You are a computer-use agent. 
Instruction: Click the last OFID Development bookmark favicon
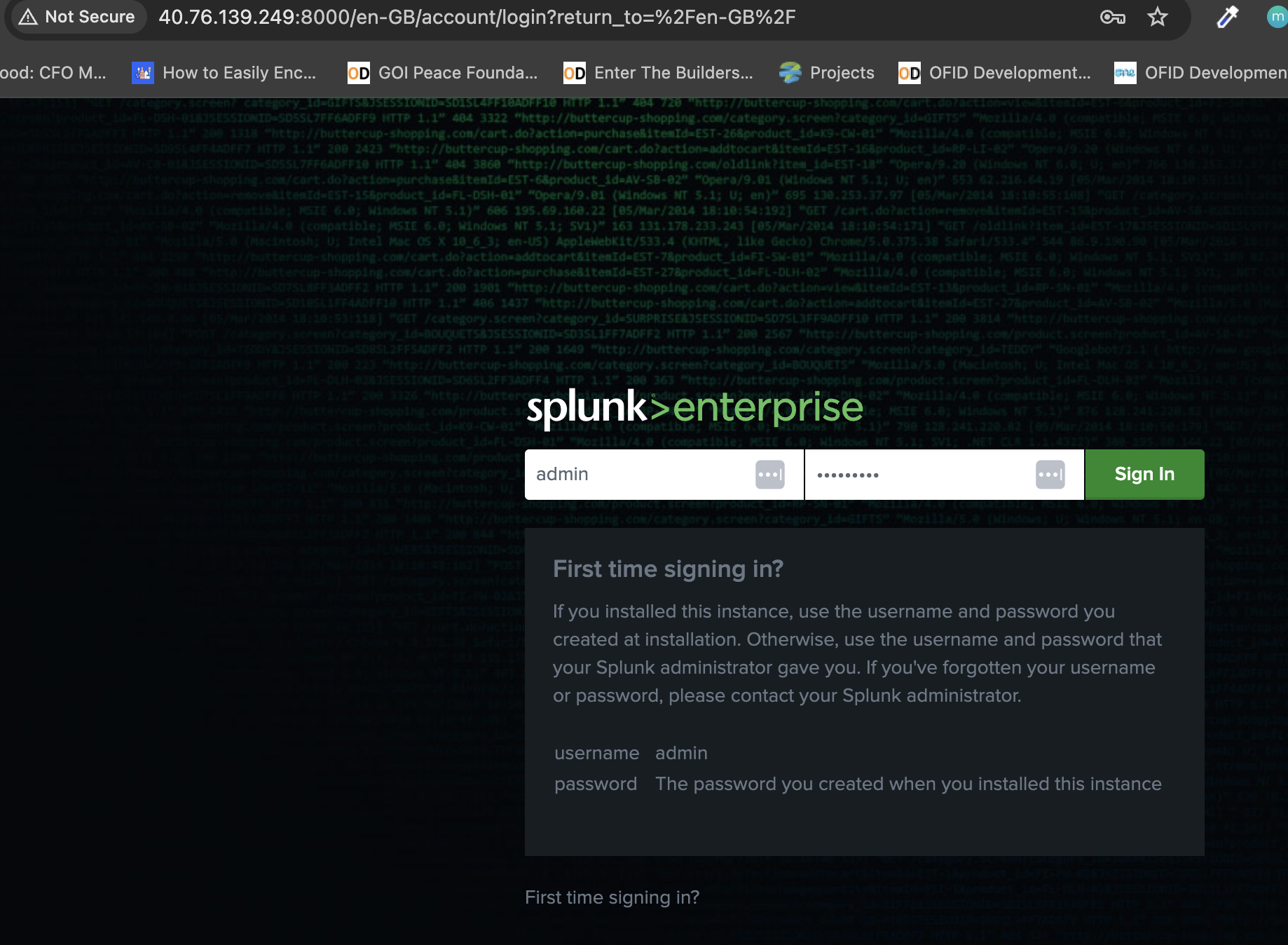(1125, 73)
